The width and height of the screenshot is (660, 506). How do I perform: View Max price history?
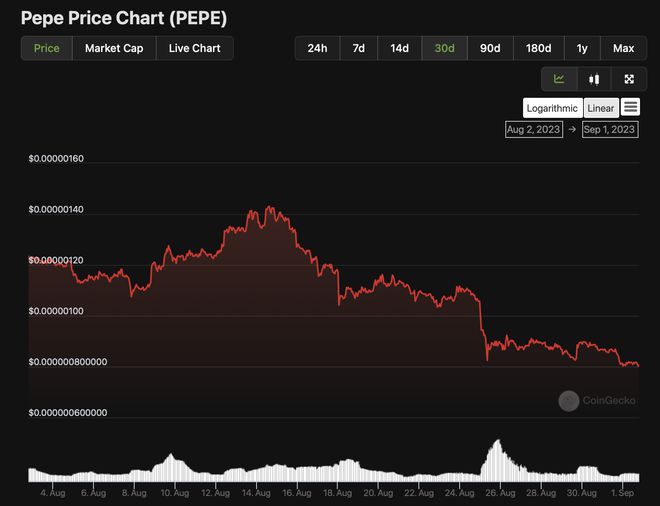tap(623, 48)
